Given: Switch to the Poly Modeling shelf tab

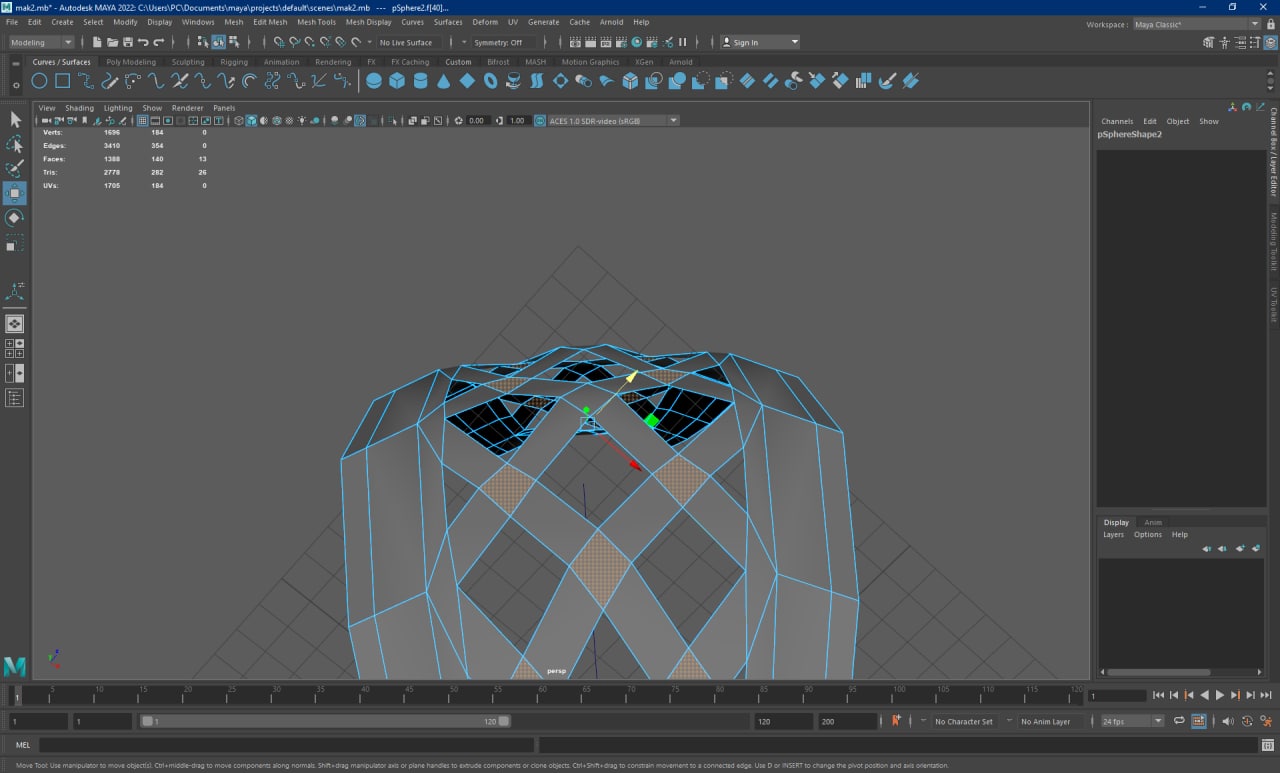Looking at the screenshot, I should point(131,62).
